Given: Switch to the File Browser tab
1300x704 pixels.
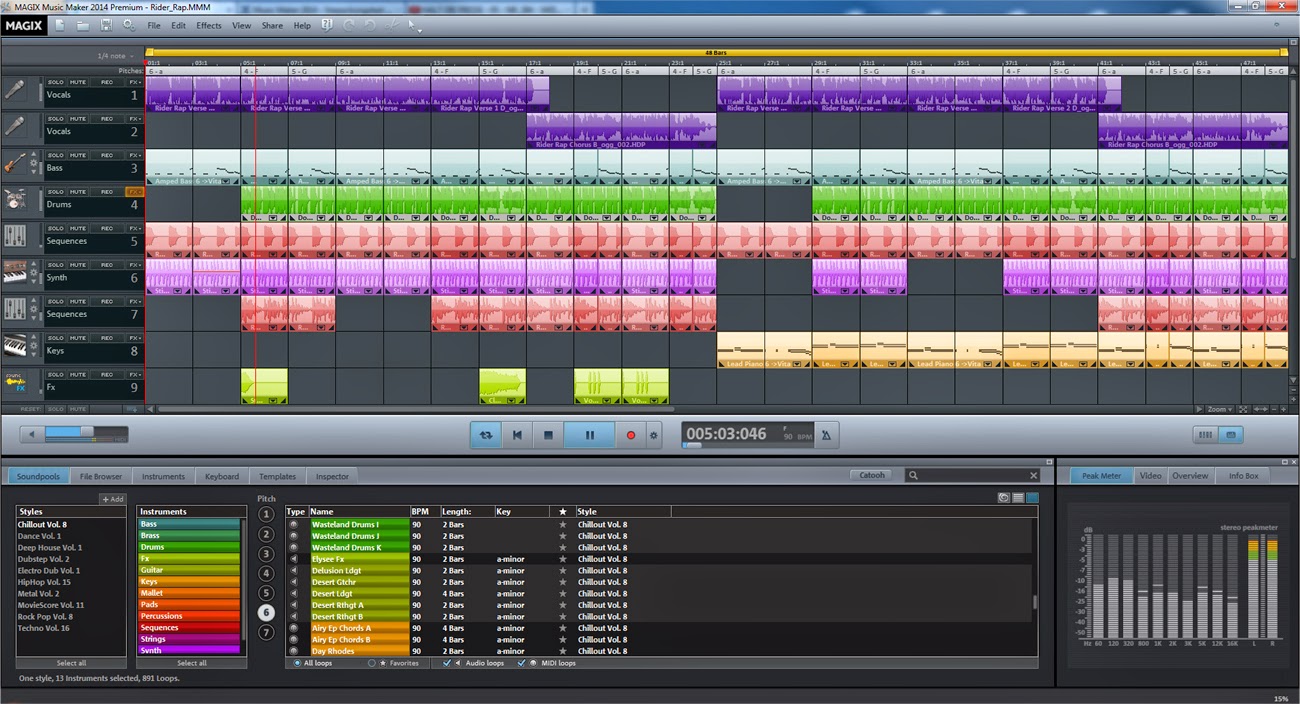Looking at the screenshot, I should (x=101, y=477).
